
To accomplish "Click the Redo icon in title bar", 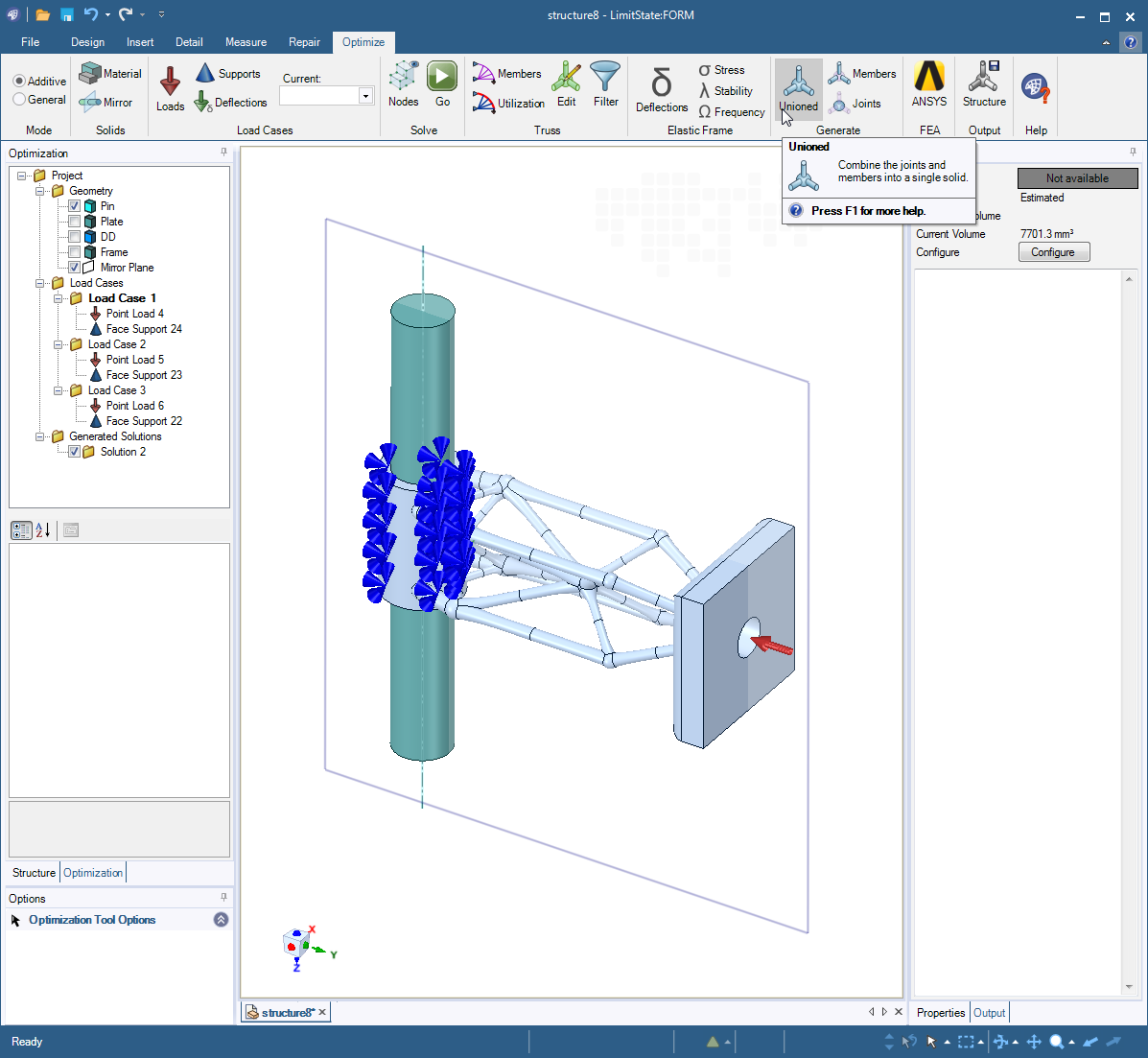I will click(x=126, y=14).
